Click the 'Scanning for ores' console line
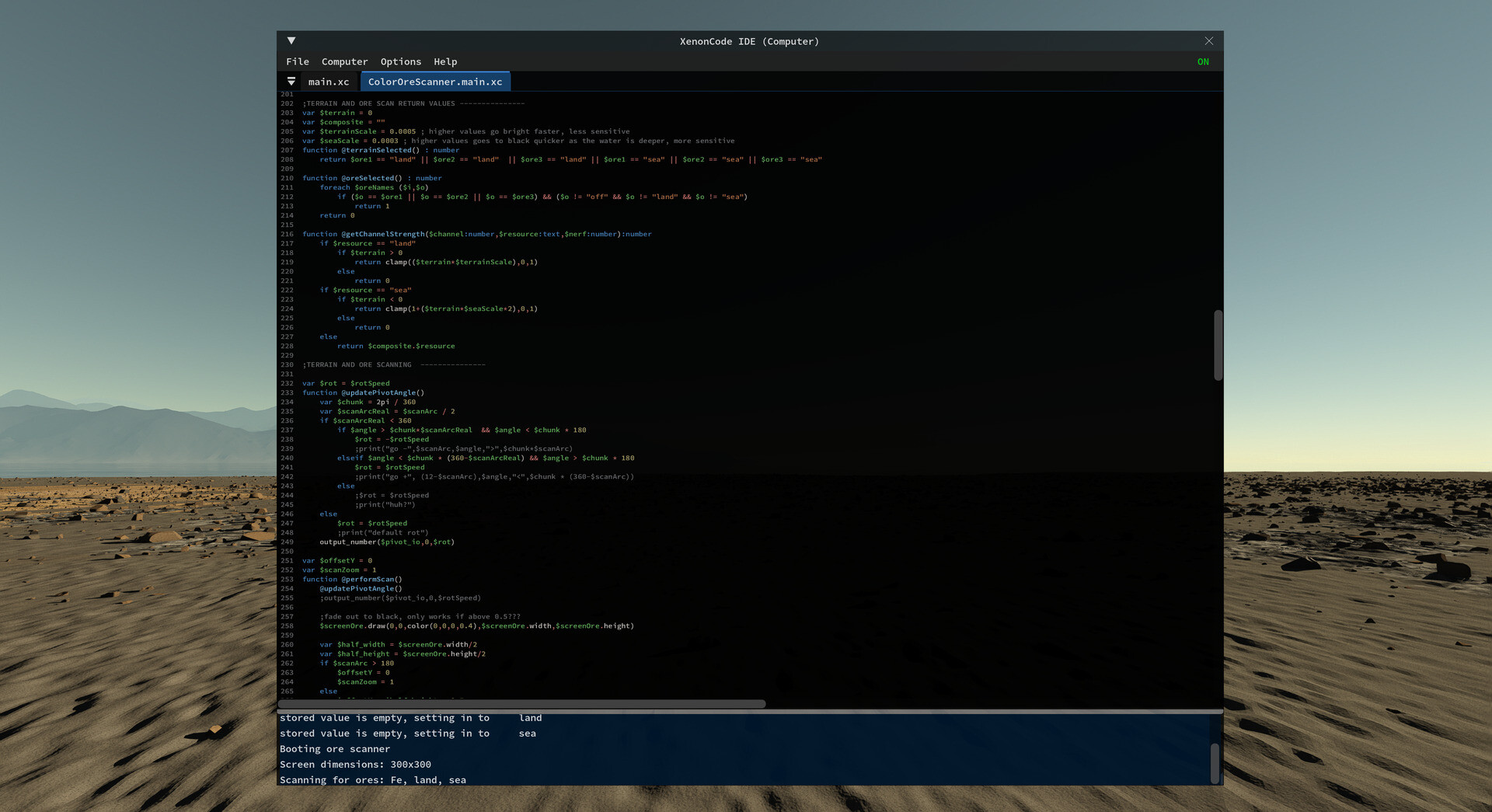 point(373,779)
